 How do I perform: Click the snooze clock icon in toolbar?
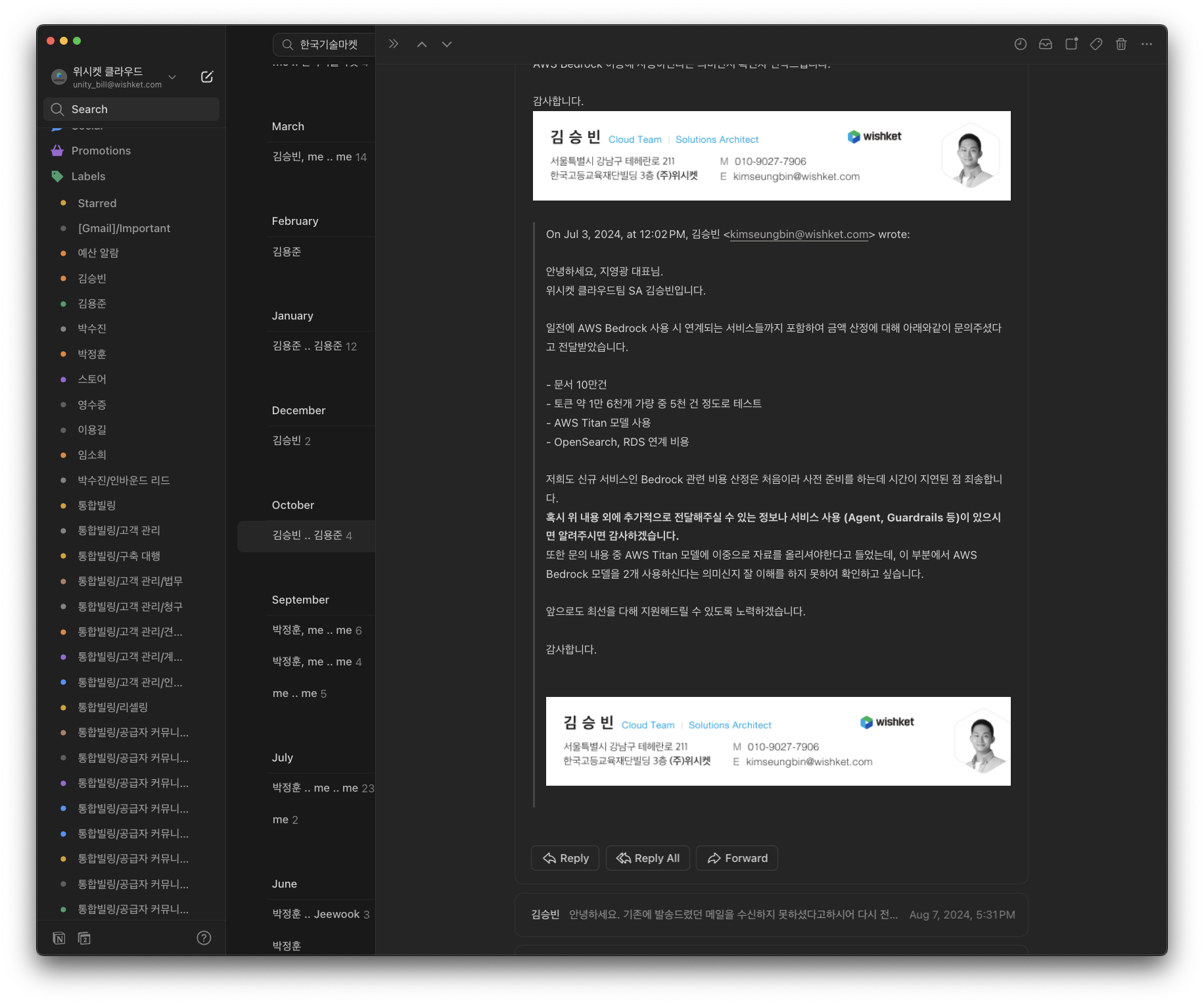[1020, 44]
